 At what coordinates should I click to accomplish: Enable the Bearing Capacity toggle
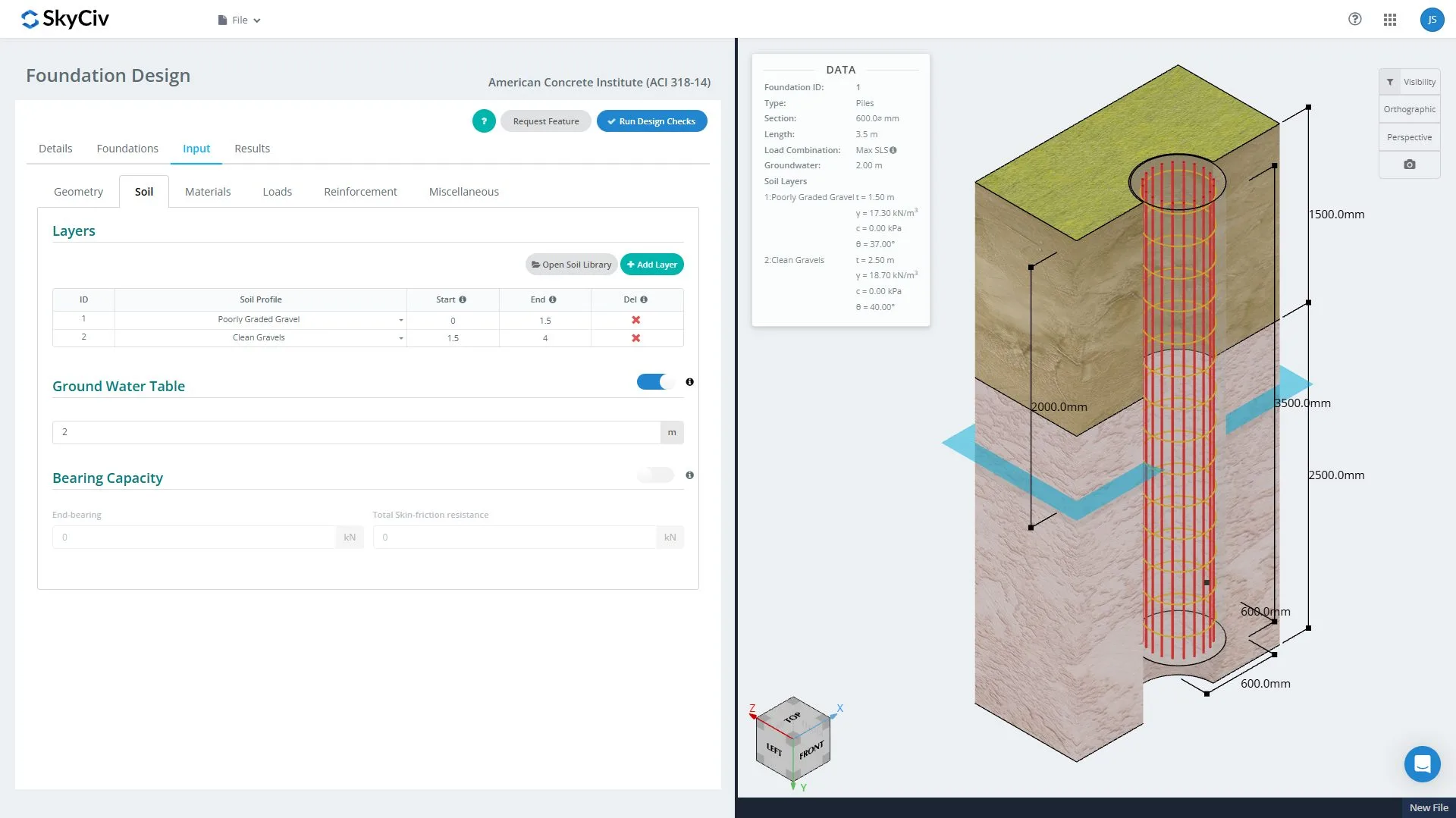pyautogui.click(x=655, y=475)
